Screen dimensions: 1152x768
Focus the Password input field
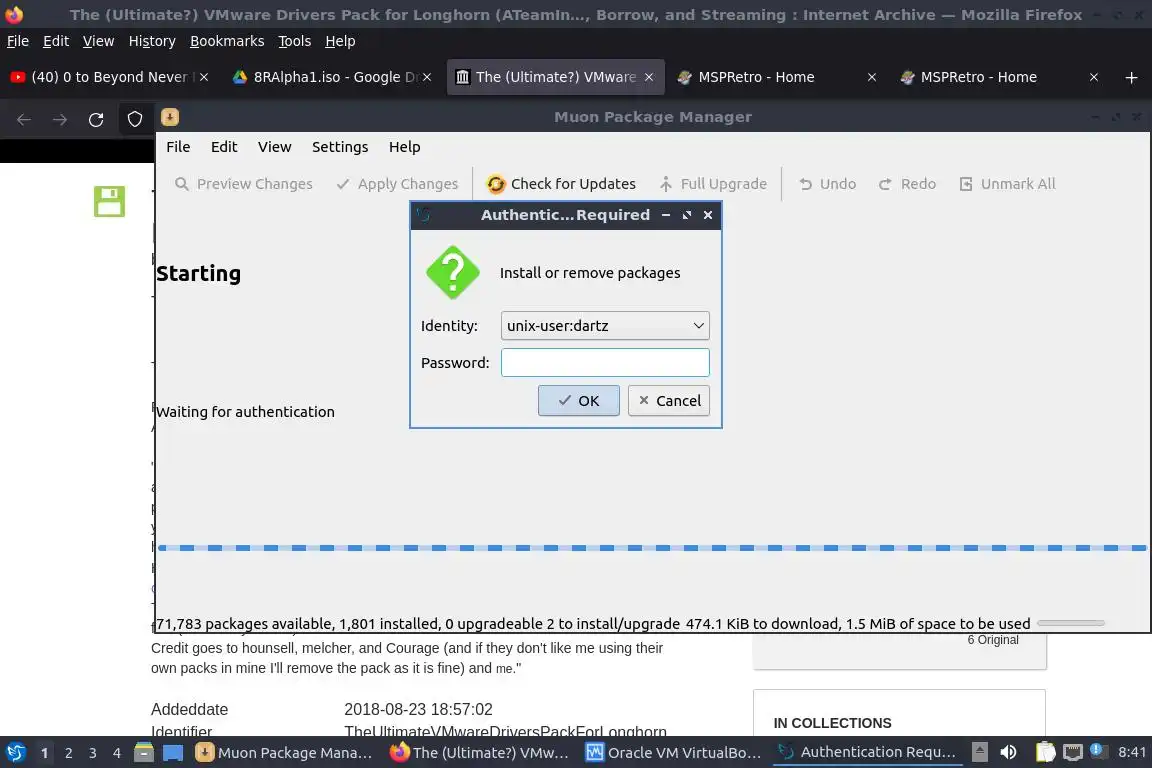point(605,362)
